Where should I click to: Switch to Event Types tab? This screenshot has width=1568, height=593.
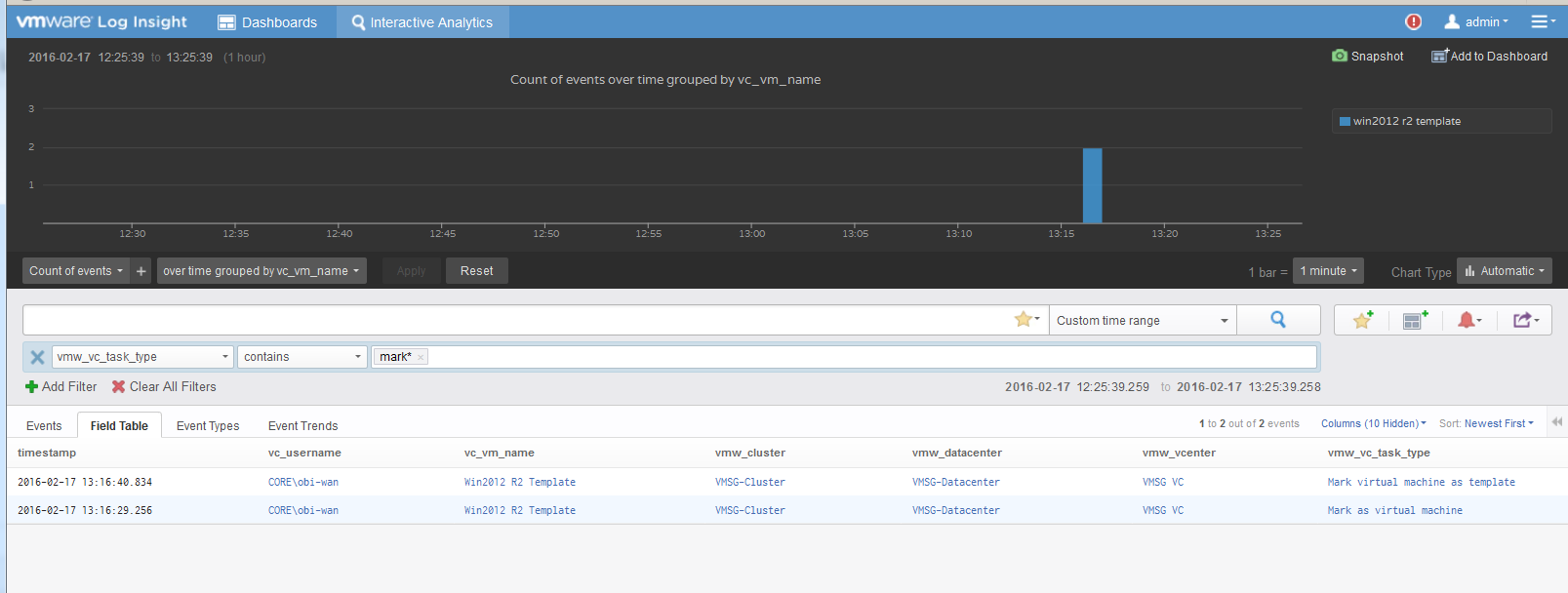coord(208,425)
